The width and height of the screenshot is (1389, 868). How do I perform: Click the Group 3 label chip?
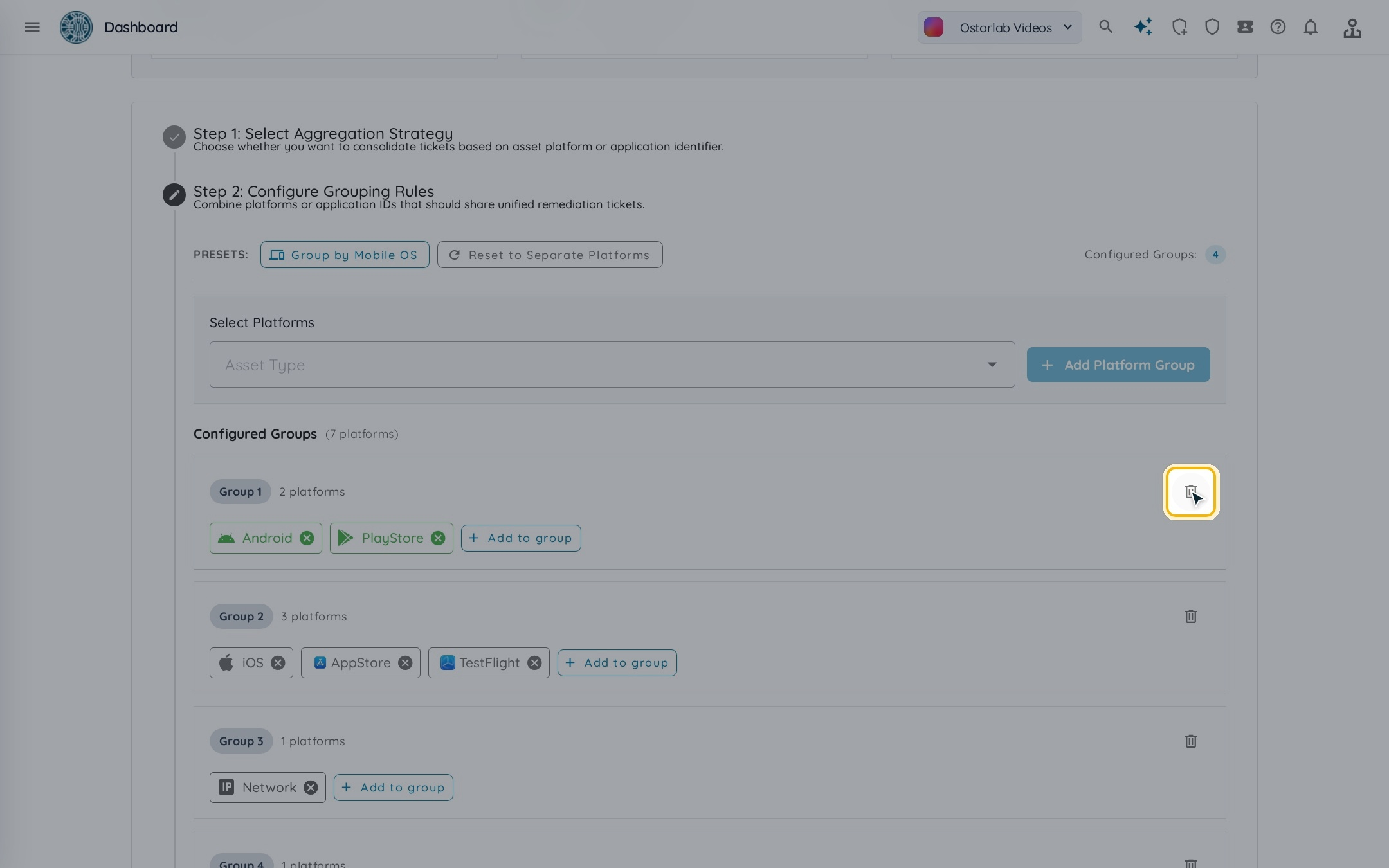coord(241,741)
